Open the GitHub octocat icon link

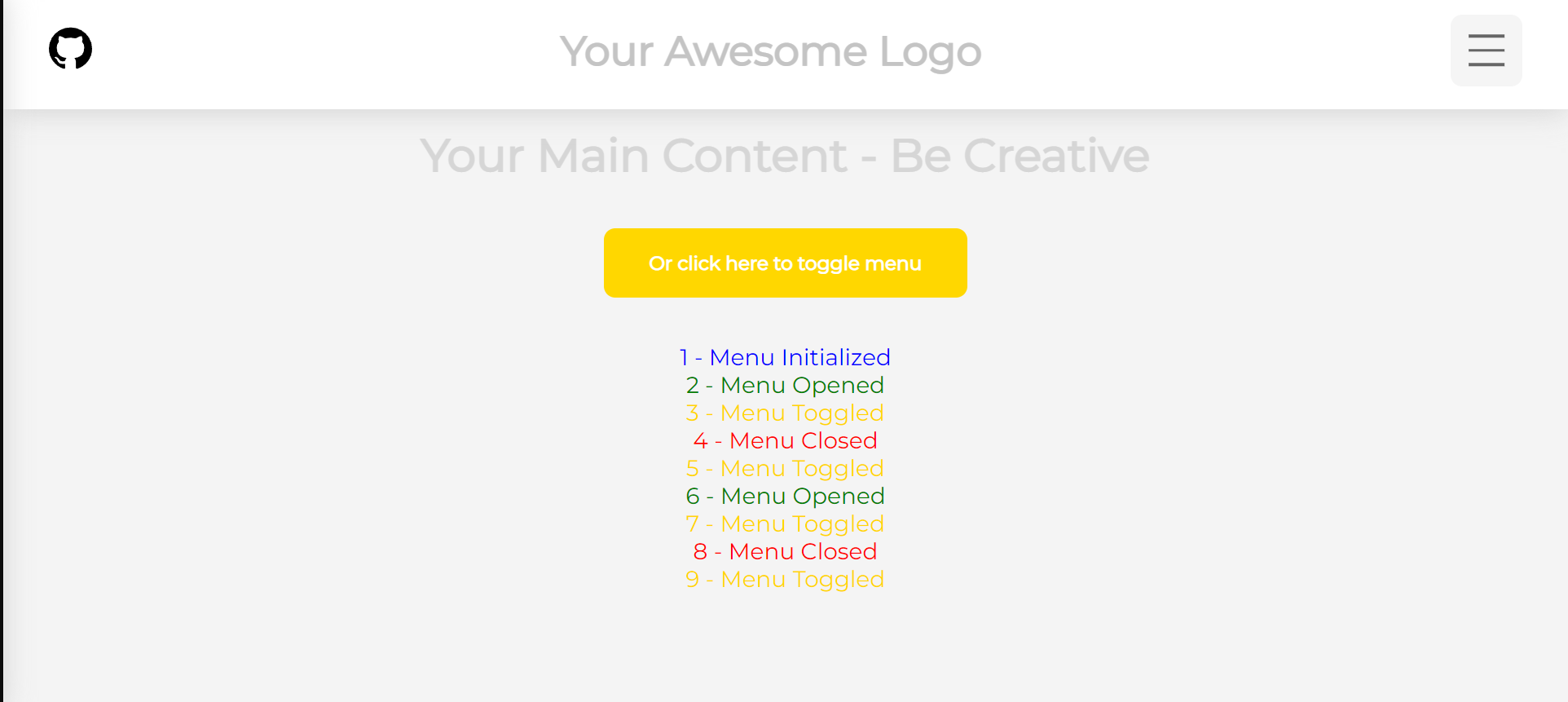click(70, 49)
